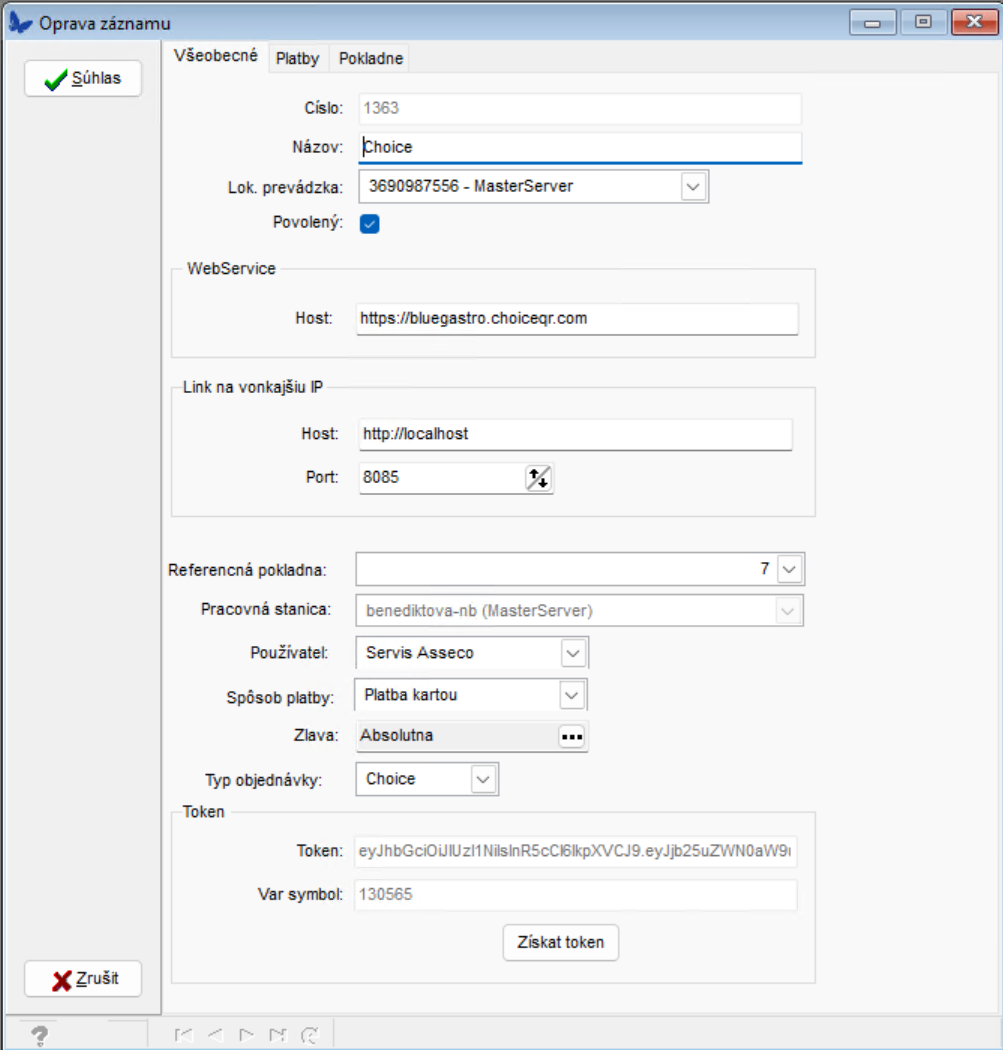
Task: Open the Referencná pokladna dropdown
Action: pos(789,569)
